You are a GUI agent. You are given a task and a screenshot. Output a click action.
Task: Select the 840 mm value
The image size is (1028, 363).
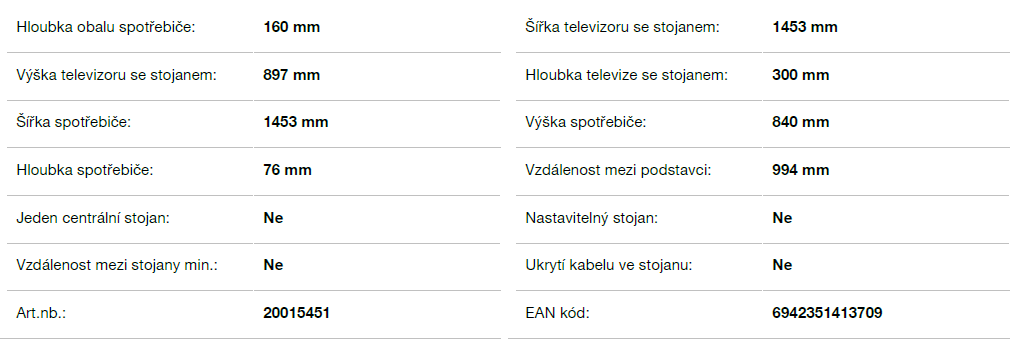point(801,122)
